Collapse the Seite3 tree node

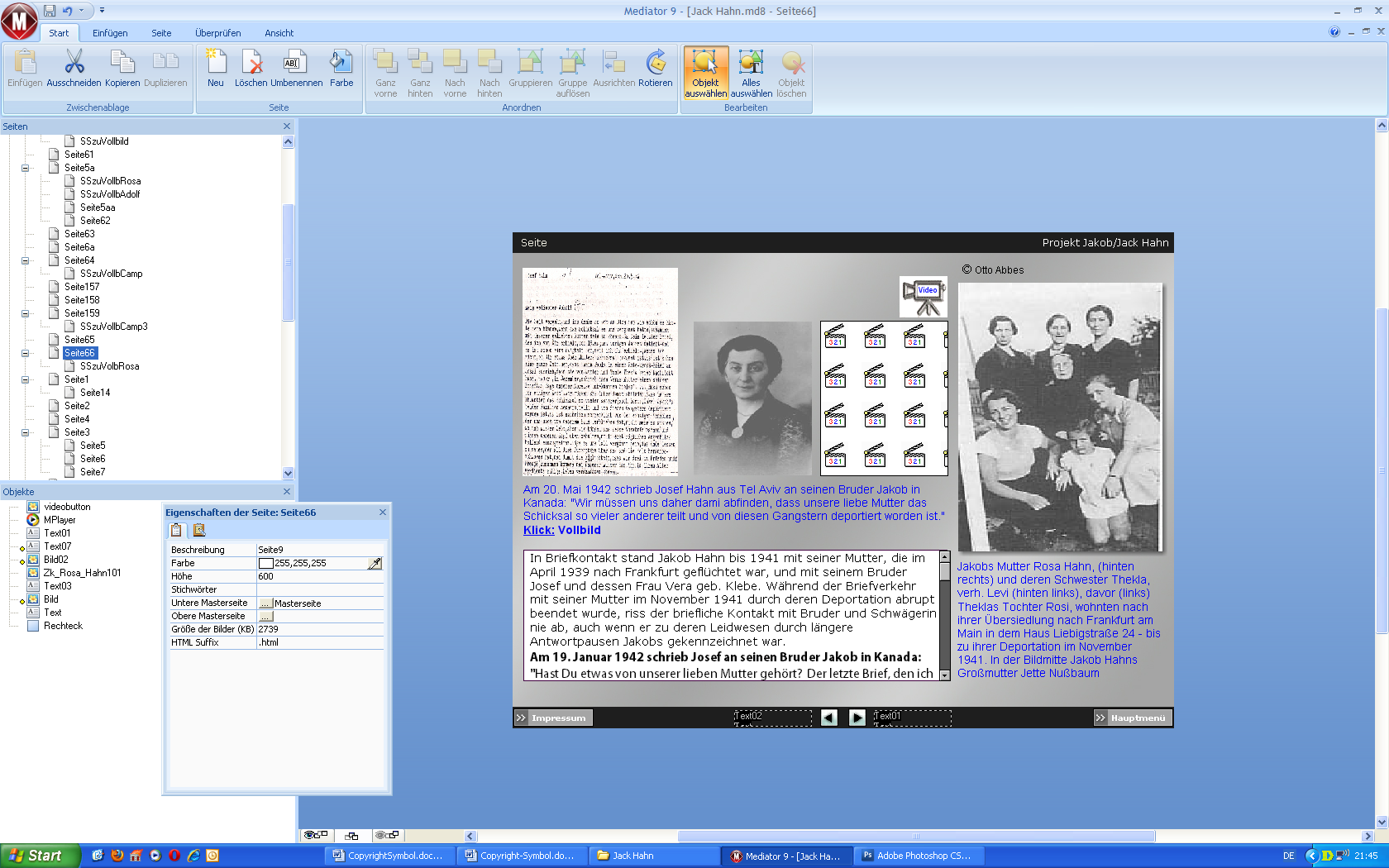[x=25, y=432]
